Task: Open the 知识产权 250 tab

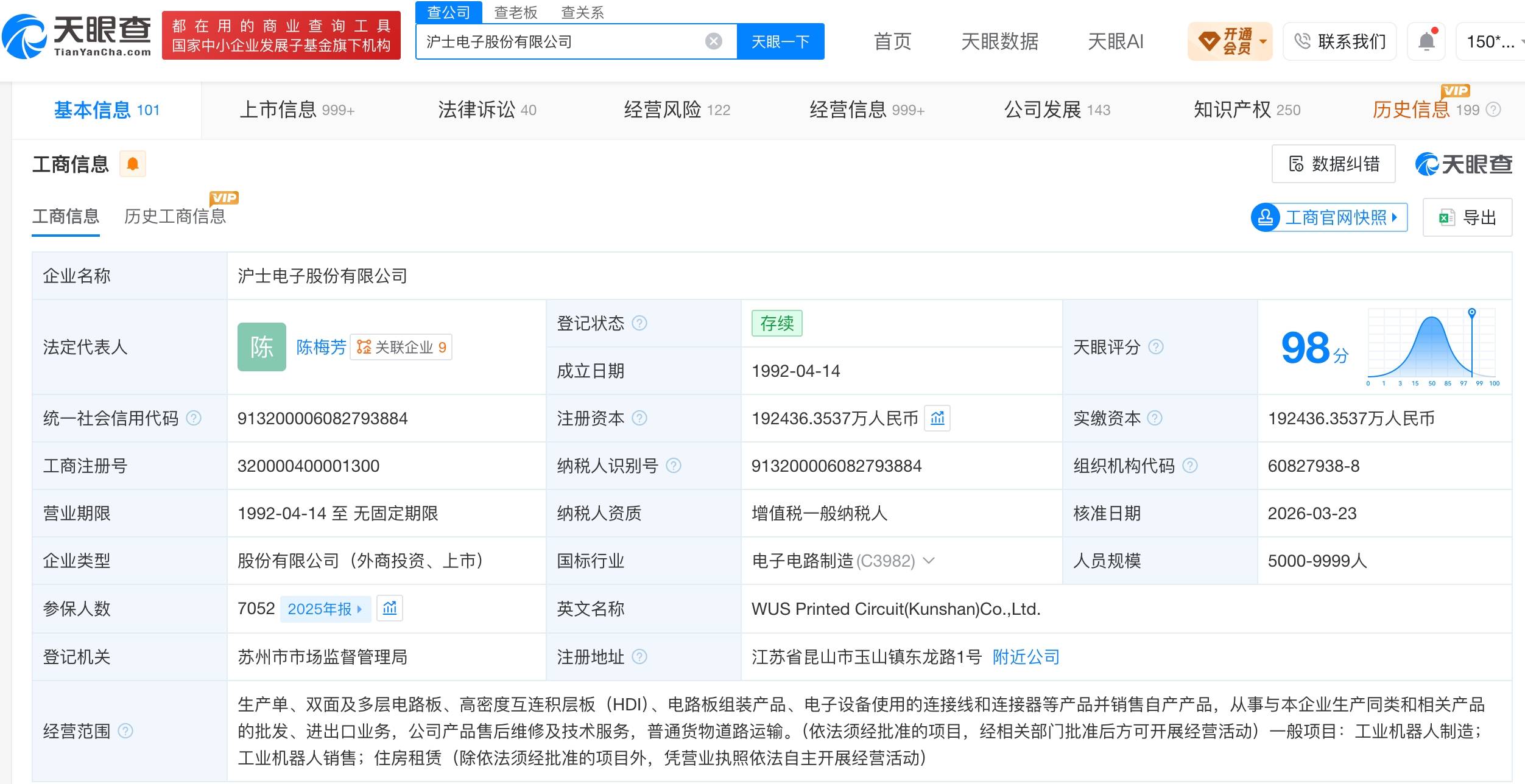Action: point(1247,110)
